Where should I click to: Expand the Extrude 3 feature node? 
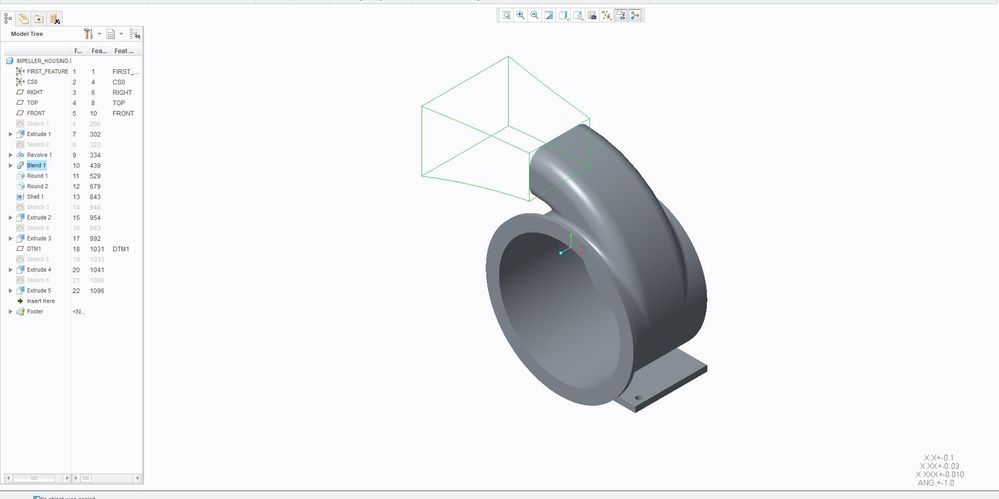10,238
